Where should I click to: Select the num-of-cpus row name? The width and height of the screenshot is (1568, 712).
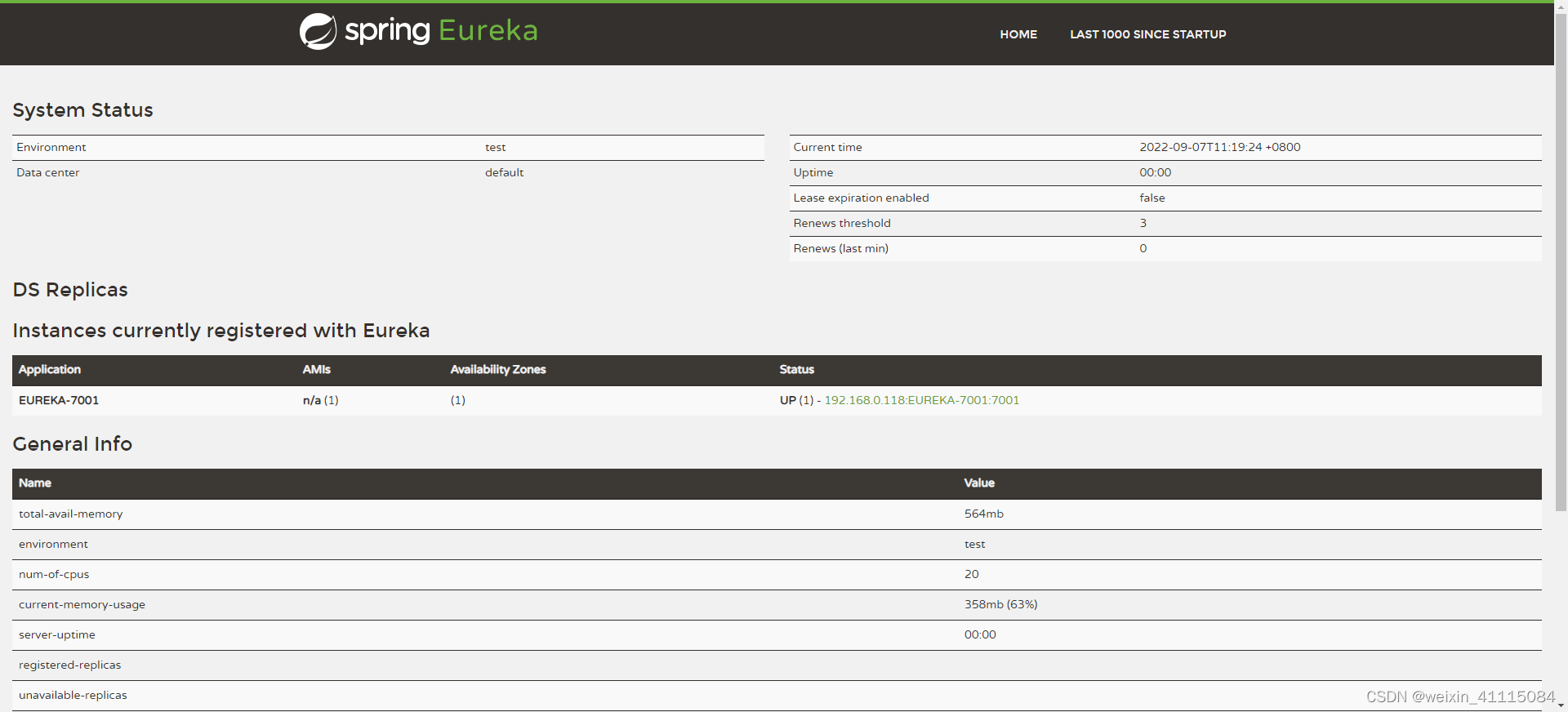54,574
